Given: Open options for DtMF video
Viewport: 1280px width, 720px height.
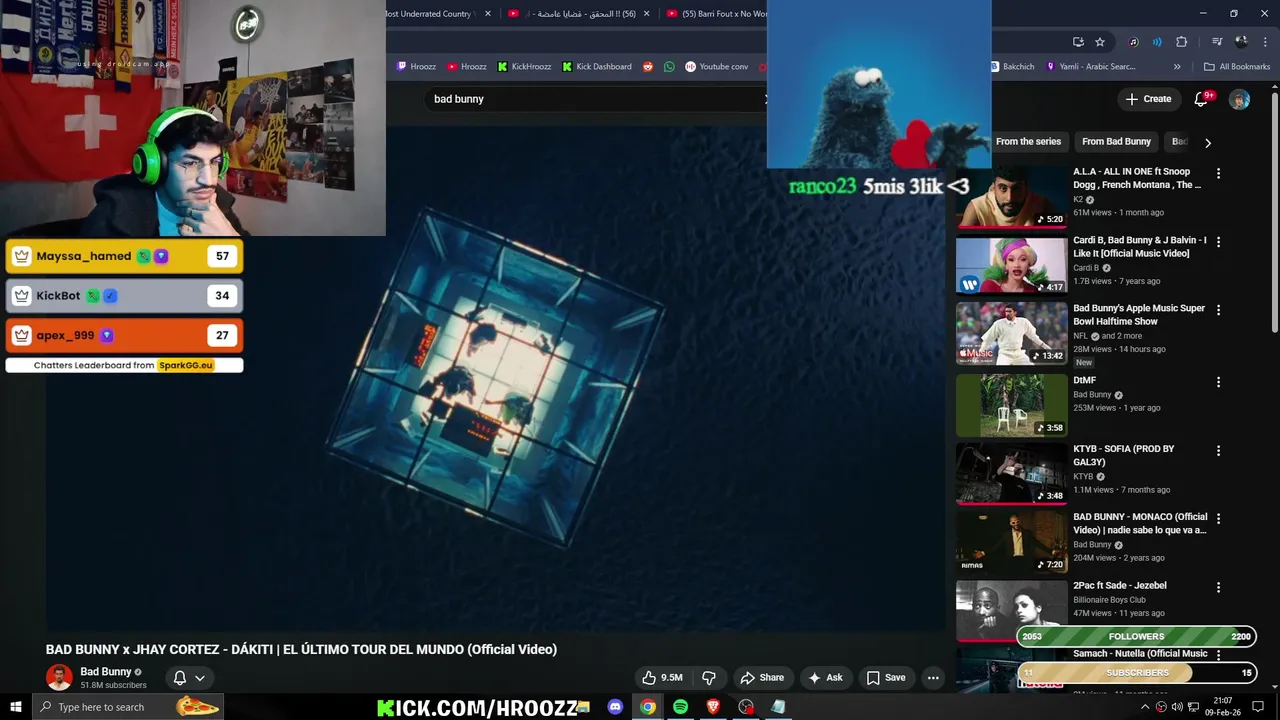Looking at the screenshot, I should 1218,382.
